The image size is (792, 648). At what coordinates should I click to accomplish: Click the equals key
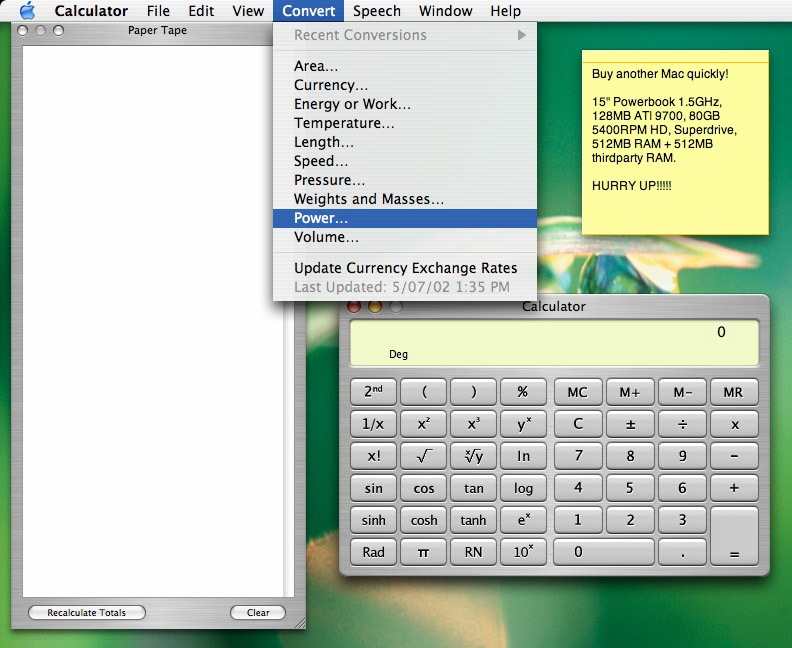pyautogui.click(x=734, y=536)
